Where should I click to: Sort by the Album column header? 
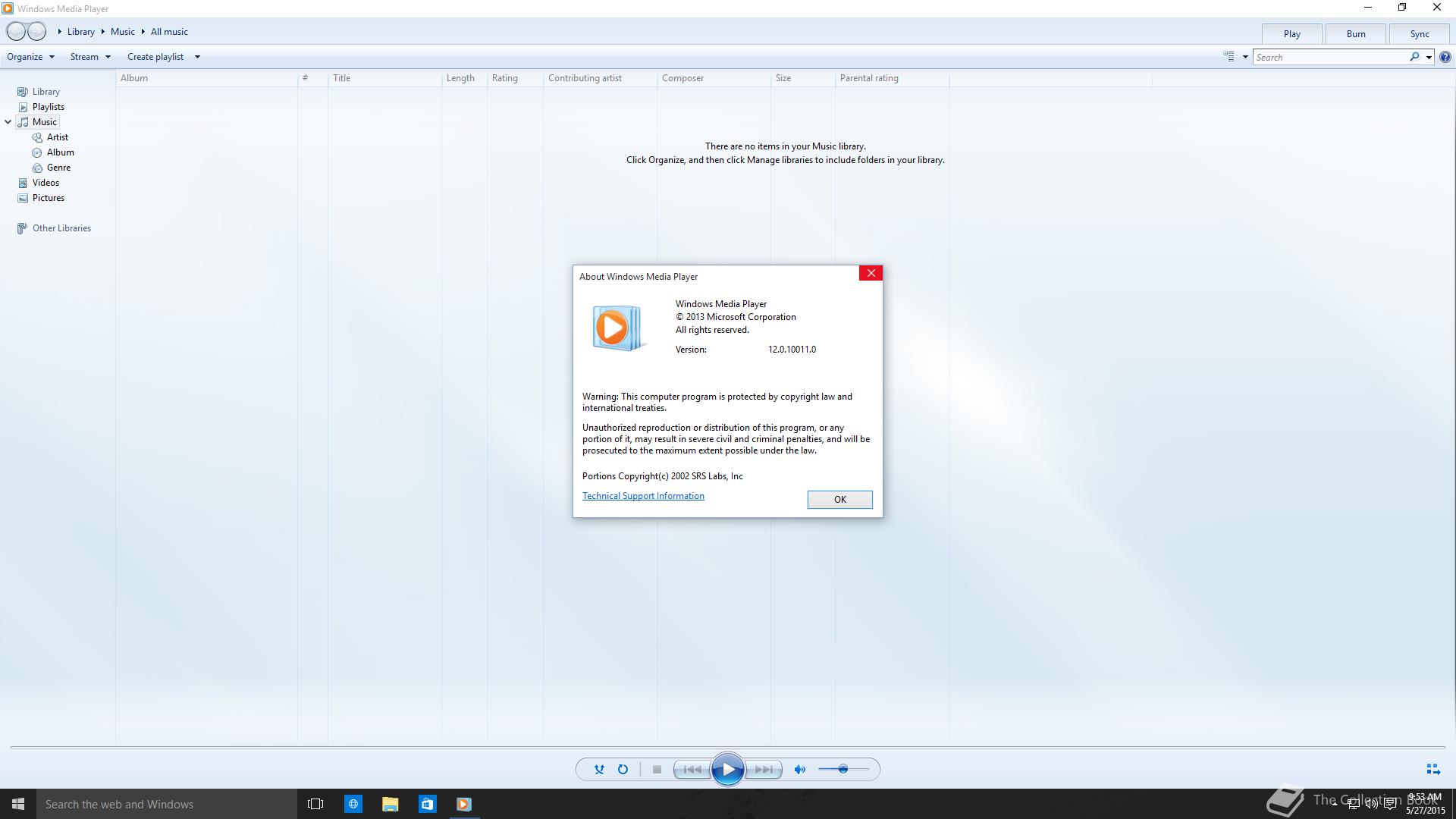207,78
